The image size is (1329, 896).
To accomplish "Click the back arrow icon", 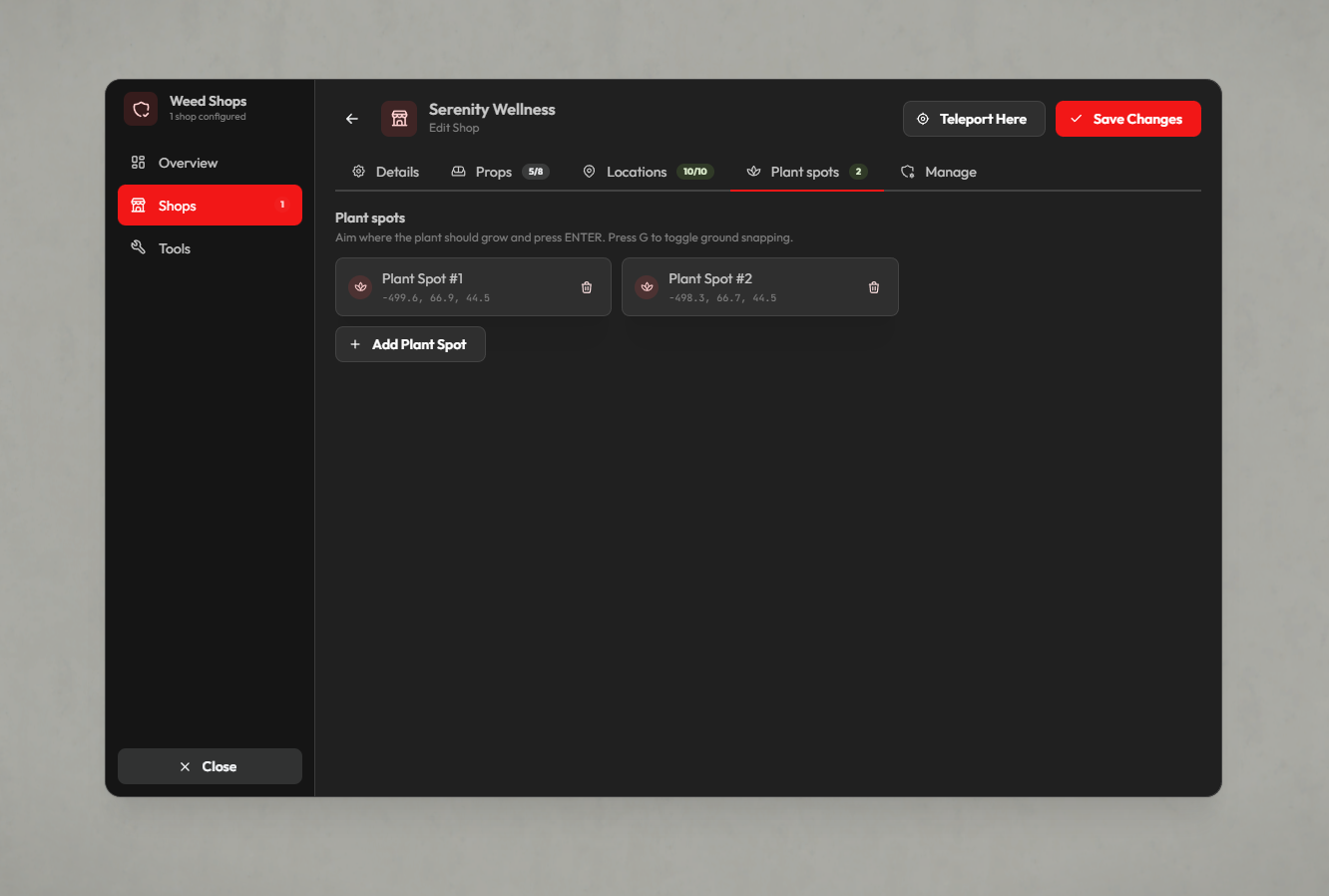I will (351, 119).
